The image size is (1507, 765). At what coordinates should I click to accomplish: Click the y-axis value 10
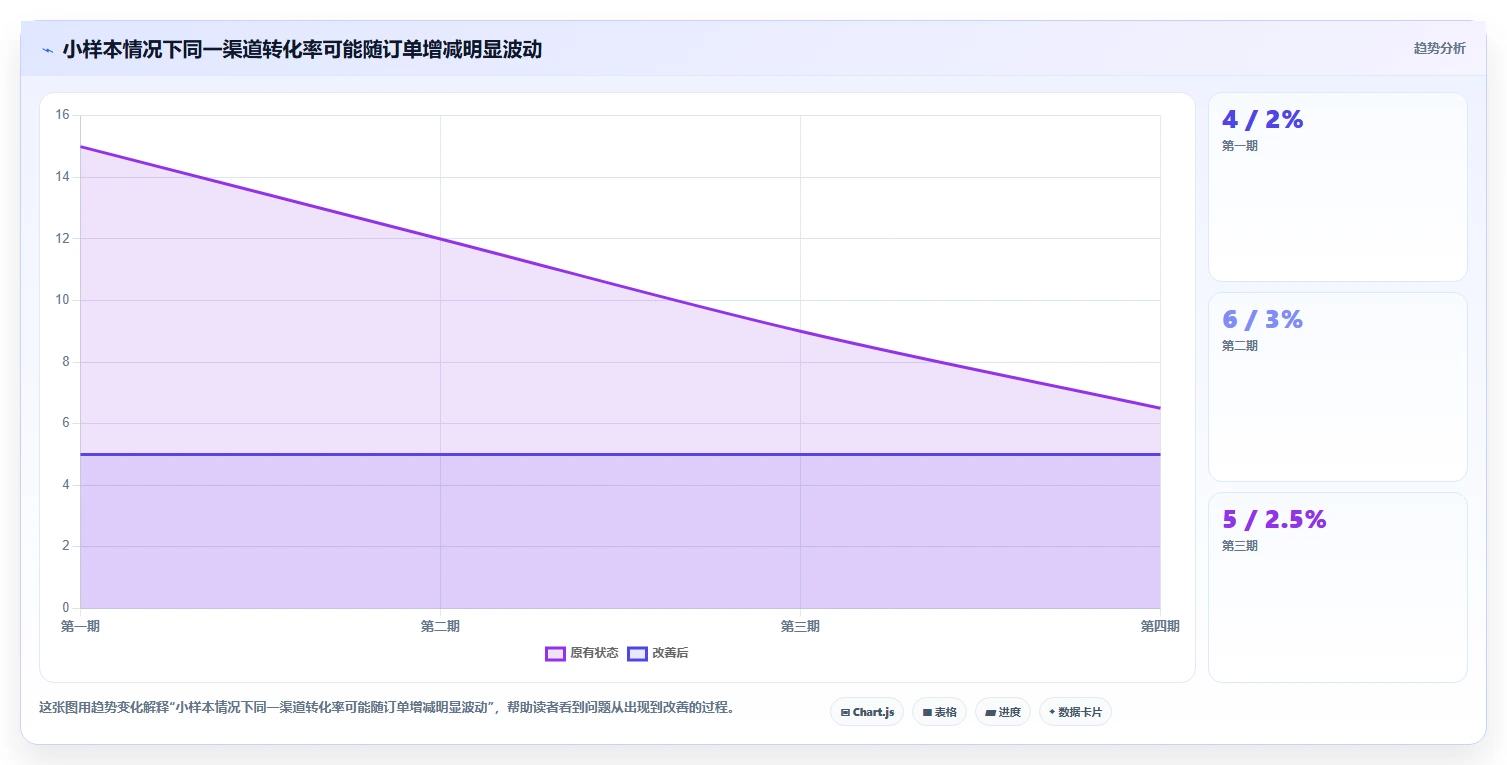62,300
